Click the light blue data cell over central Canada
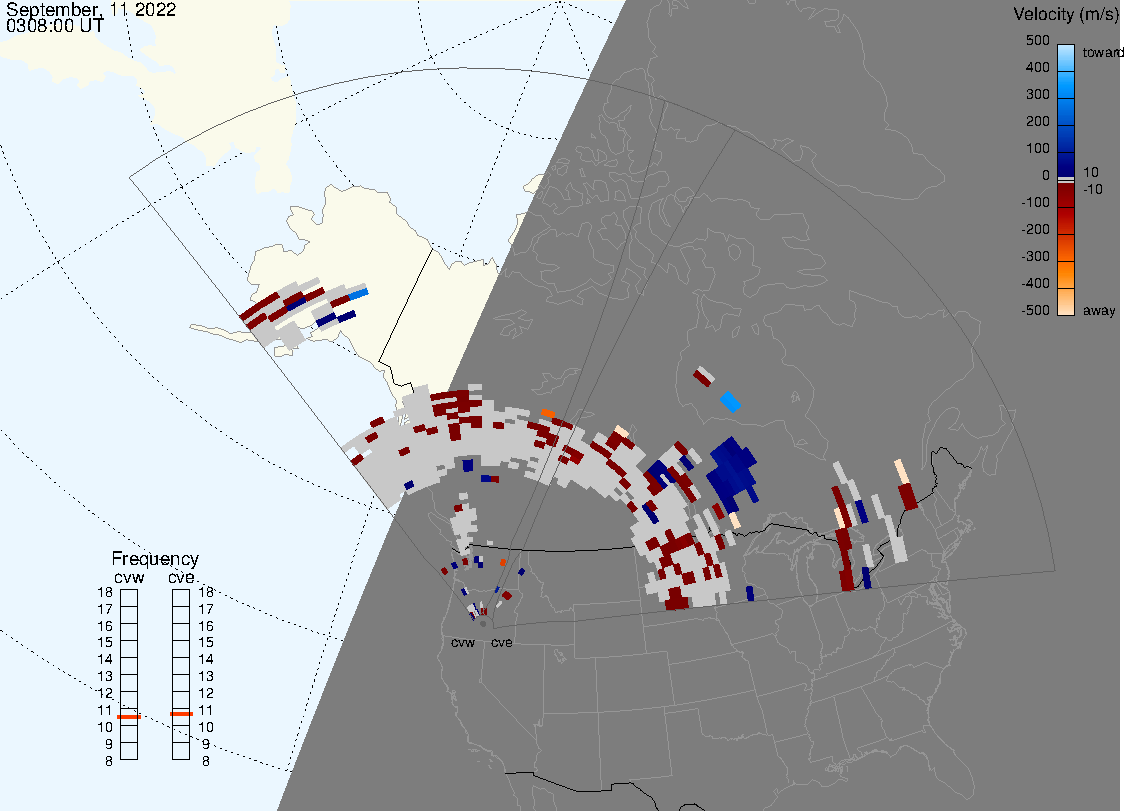 tap(730, 402)
